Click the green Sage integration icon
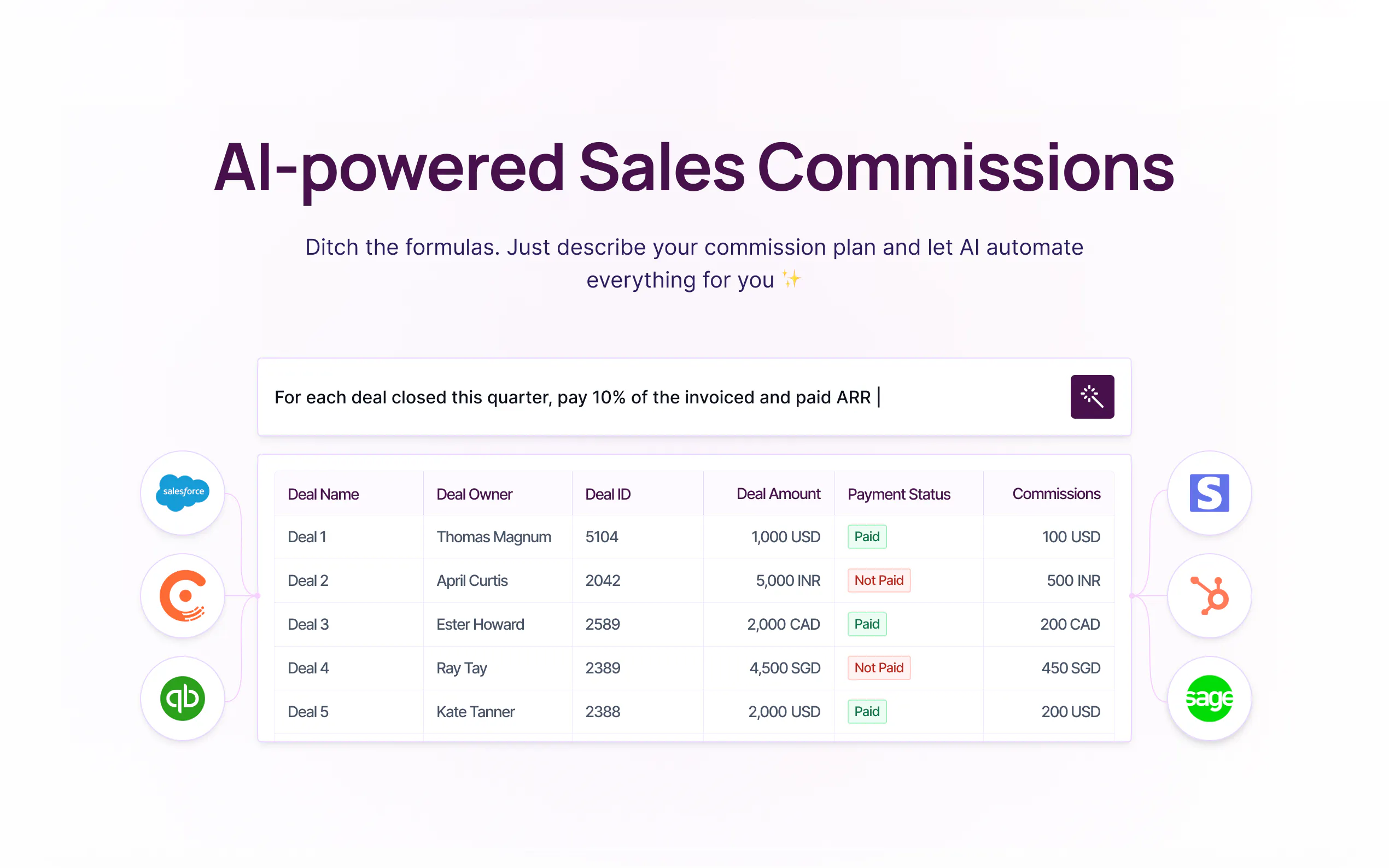This screenshot has height=868, width=1389. (x=1209, y=698)
